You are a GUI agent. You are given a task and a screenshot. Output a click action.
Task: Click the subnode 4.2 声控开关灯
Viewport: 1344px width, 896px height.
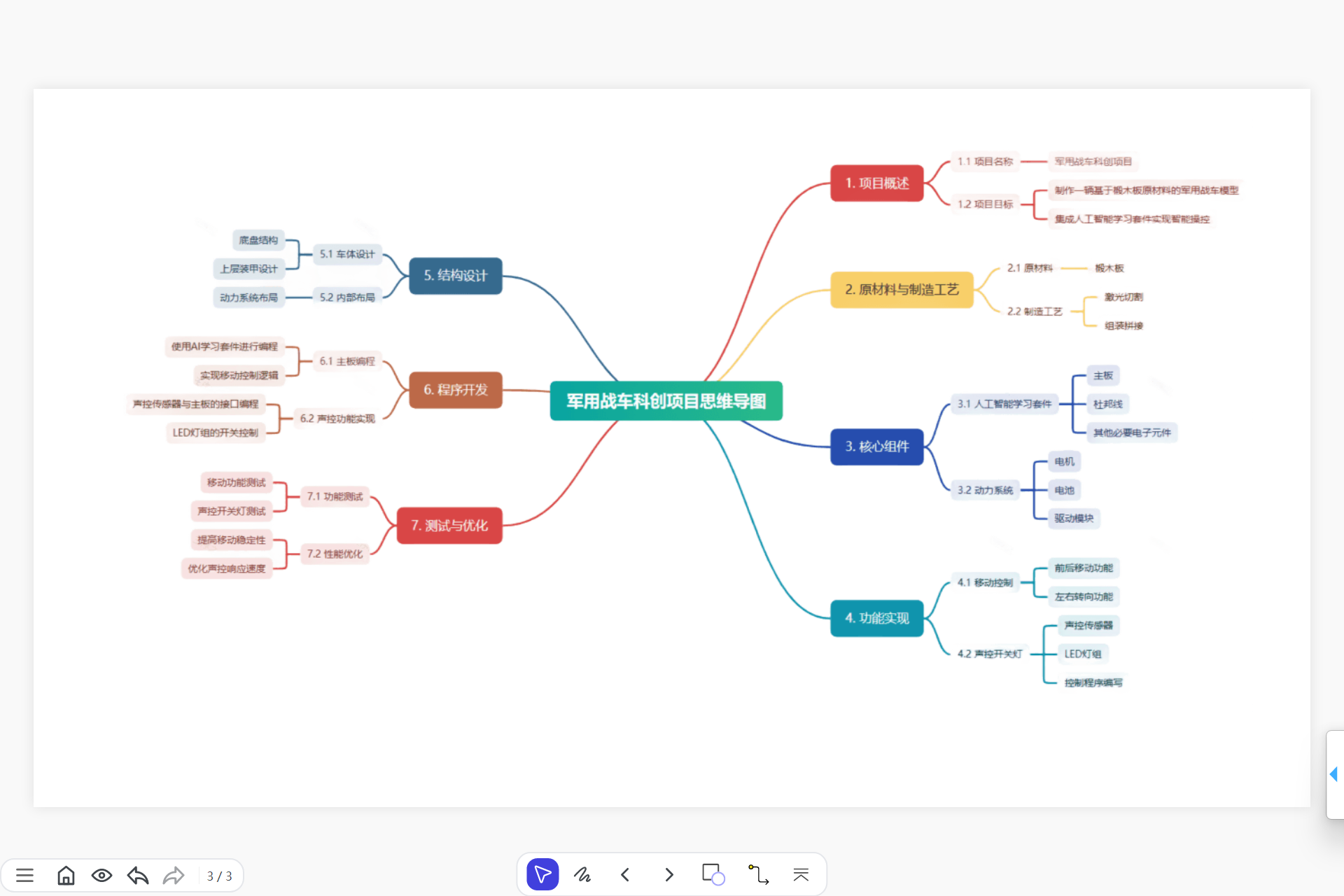click(990, 654)
